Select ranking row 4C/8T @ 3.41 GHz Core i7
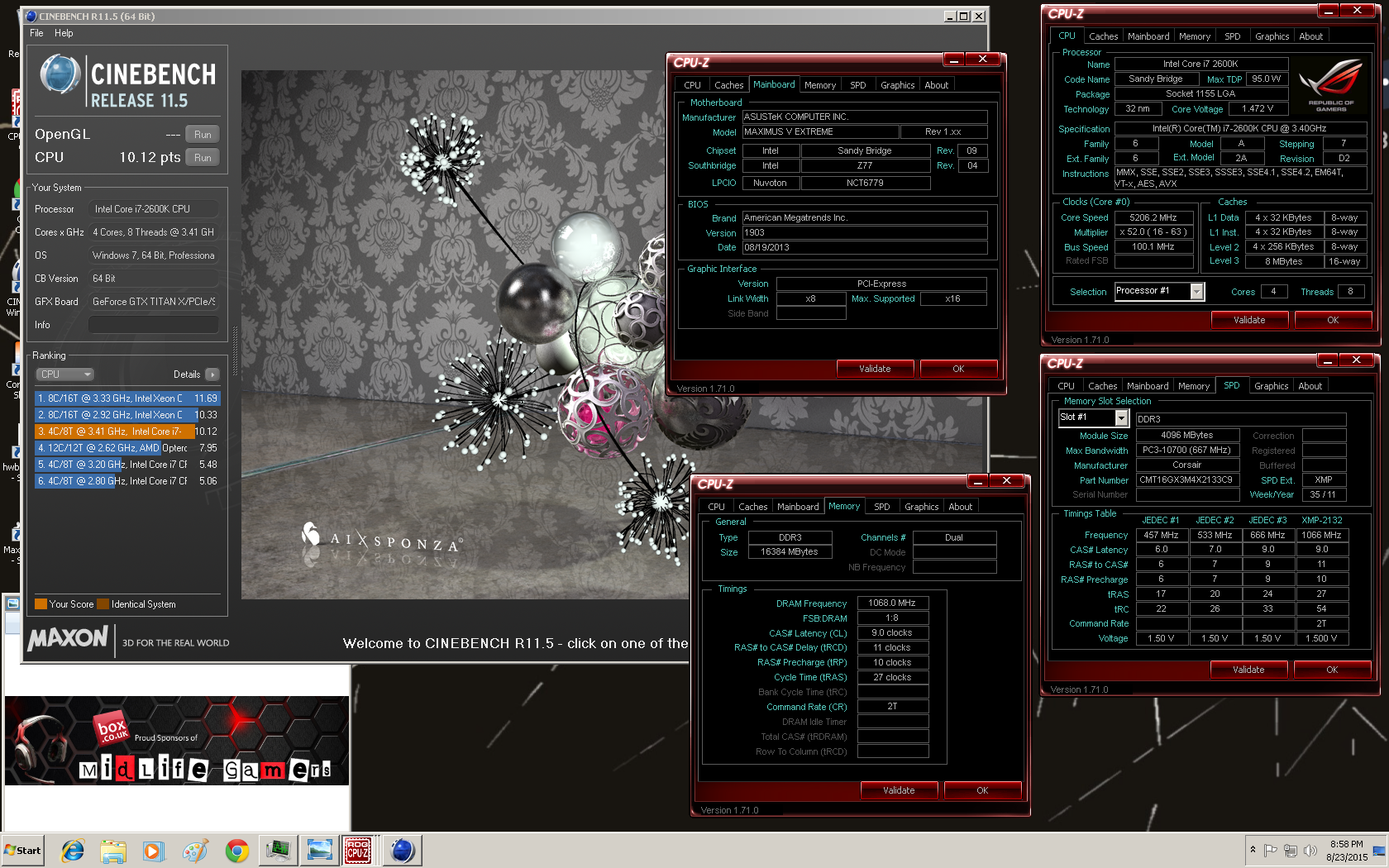This screenshot has width=1389, height=868. [127, 432]
